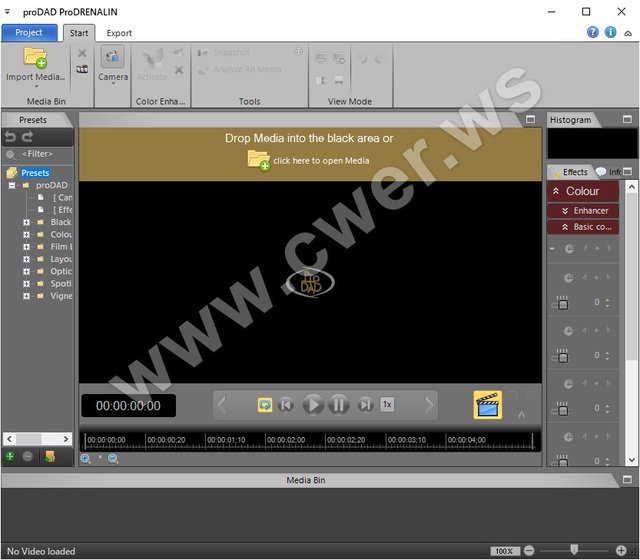640x560 pixels.
Task: Click the yellow clapperboard icon
Action: click(487, 405)
